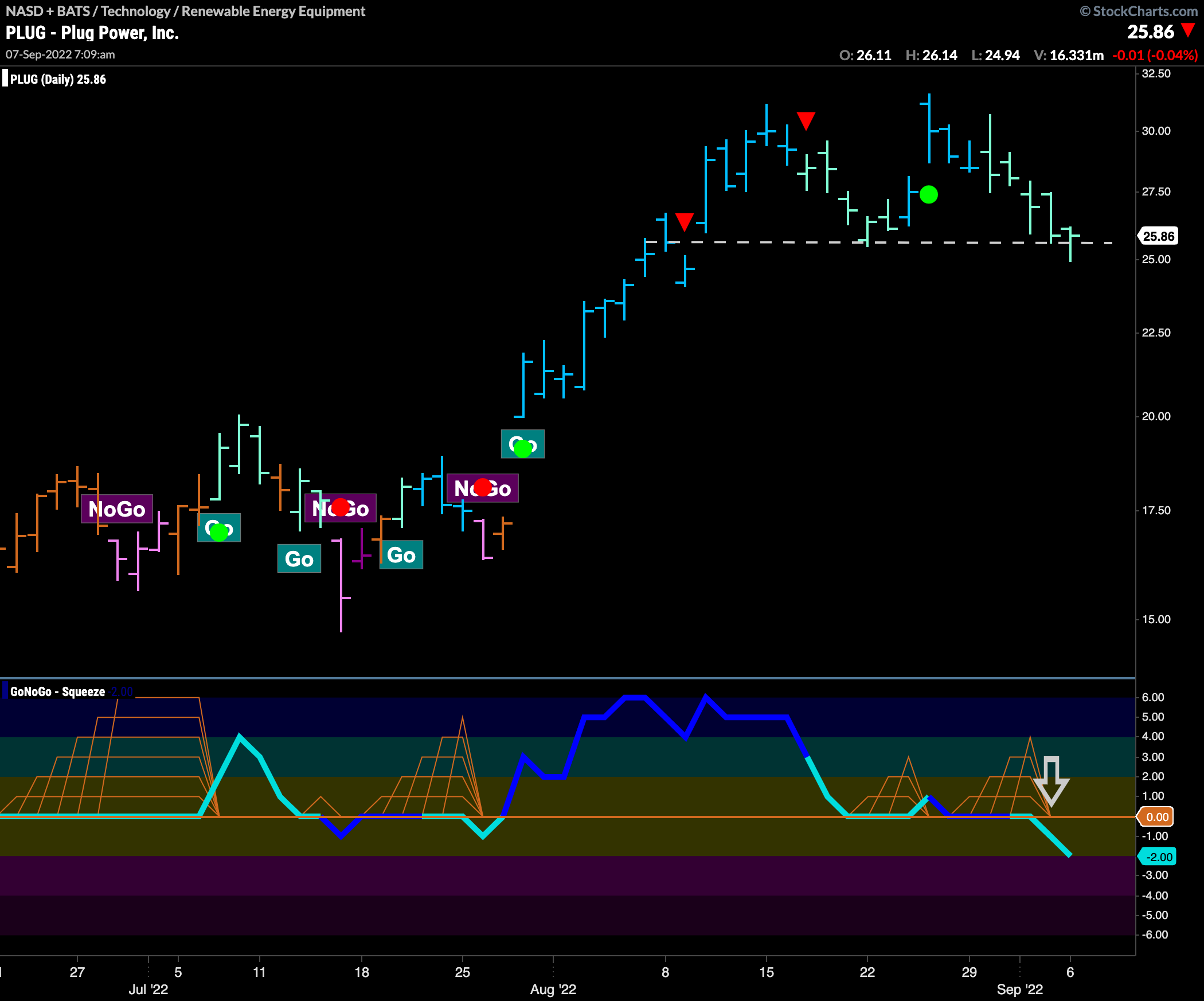Click the 17.50 price axis label
Screen dimensions: 1204x1001
pyautogui.click(x=1156, y=510)
